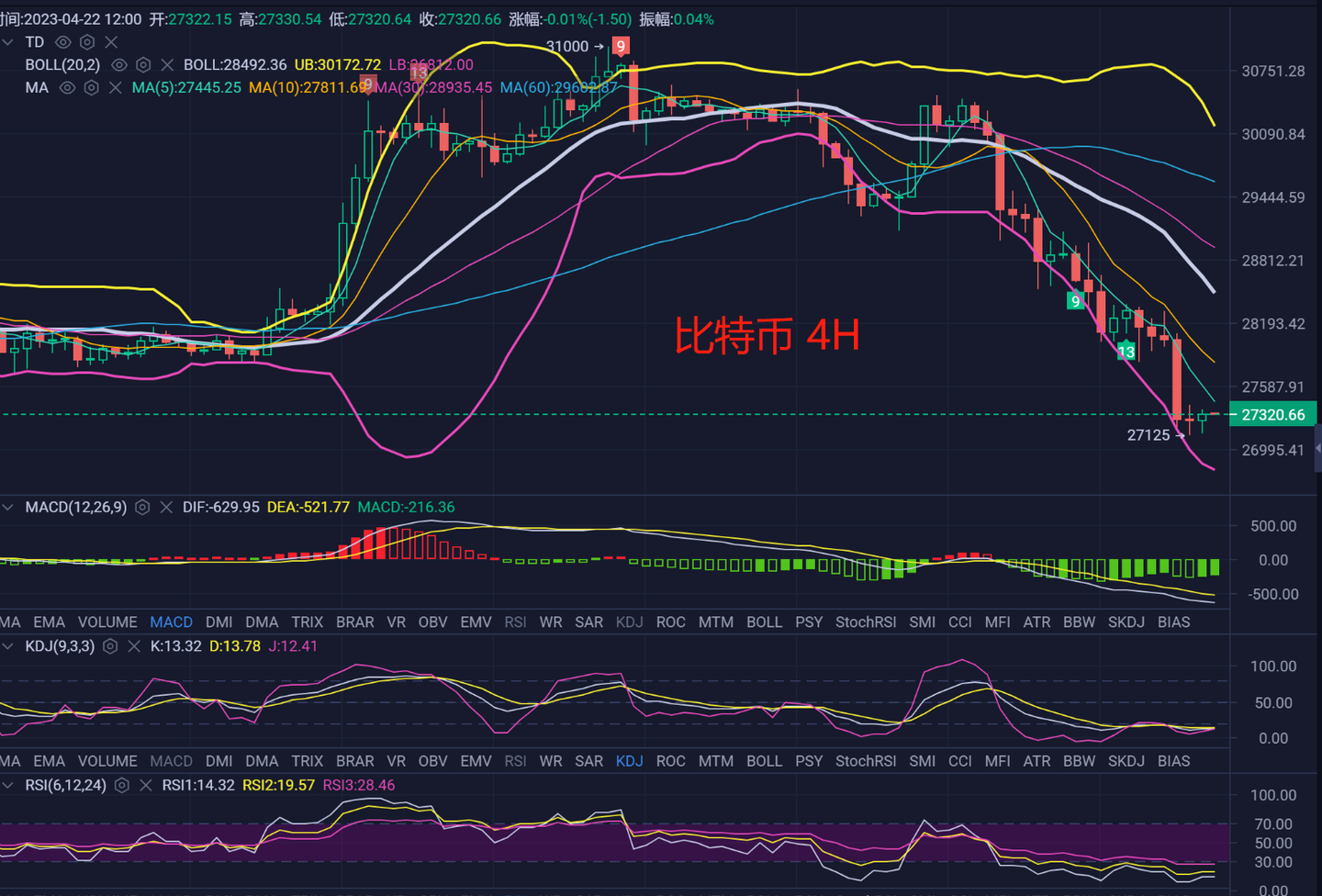The image size is (1322, 896).
Task: Select BOLL under the KDJ panel
Action: click(765, 761)
